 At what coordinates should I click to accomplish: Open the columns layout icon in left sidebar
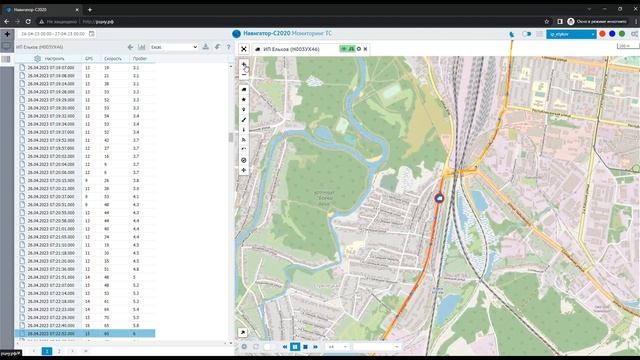coord(6,60)
